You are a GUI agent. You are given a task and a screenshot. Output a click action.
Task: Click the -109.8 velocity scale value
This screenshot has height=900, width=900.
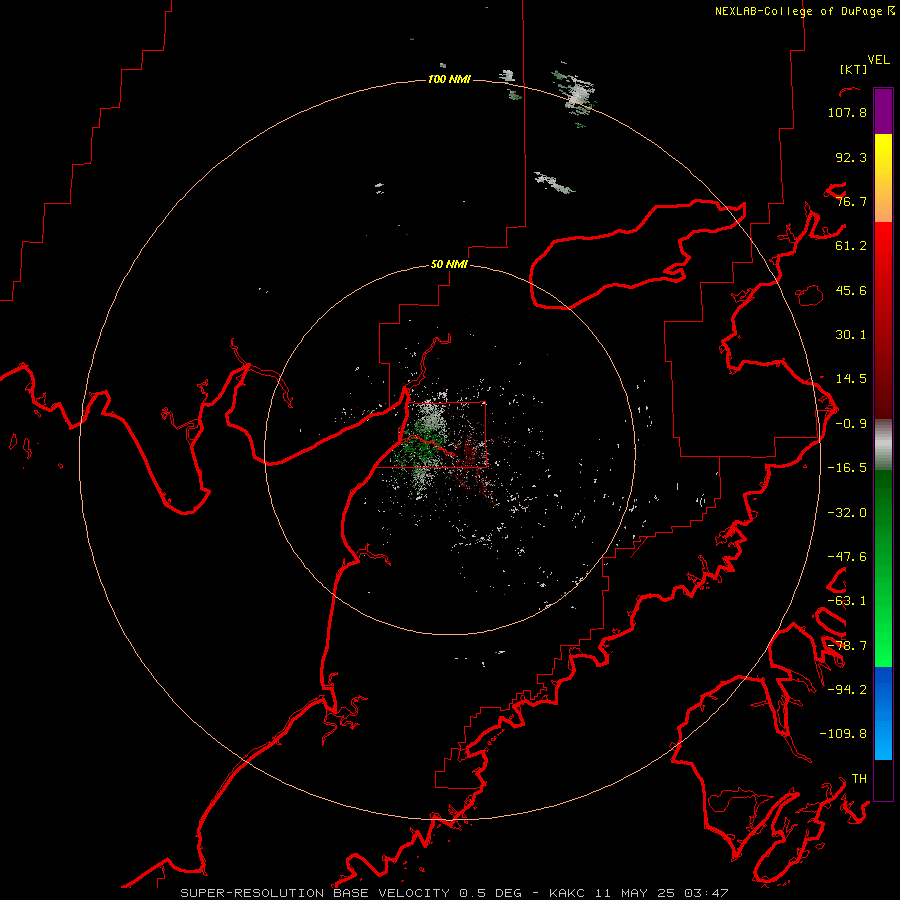pos(843,734)
